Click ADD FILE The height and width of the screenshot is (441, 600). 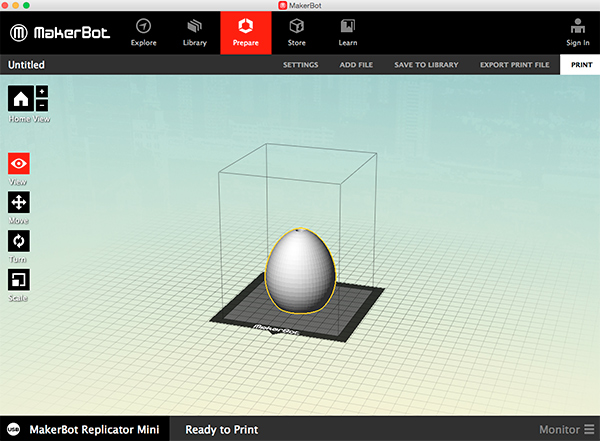[356, 65]
